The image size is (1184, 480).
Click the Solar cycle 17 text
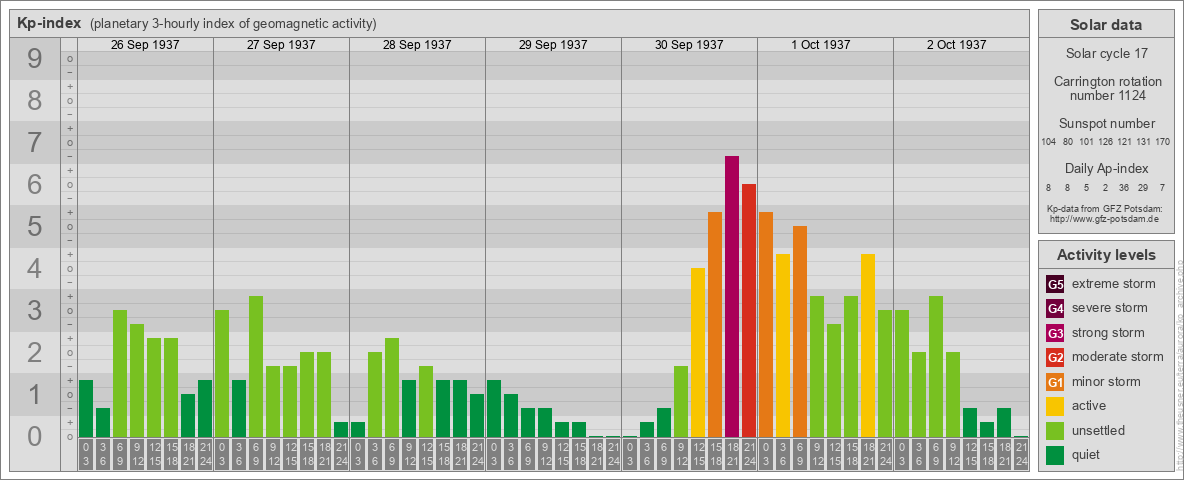pos(1105,54)
